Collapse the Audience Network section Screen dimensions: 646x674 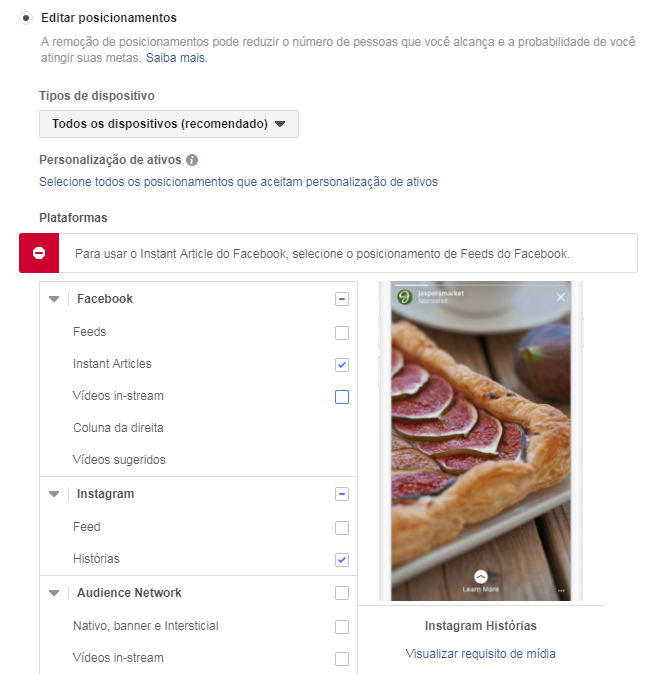[x=54, y=593]
